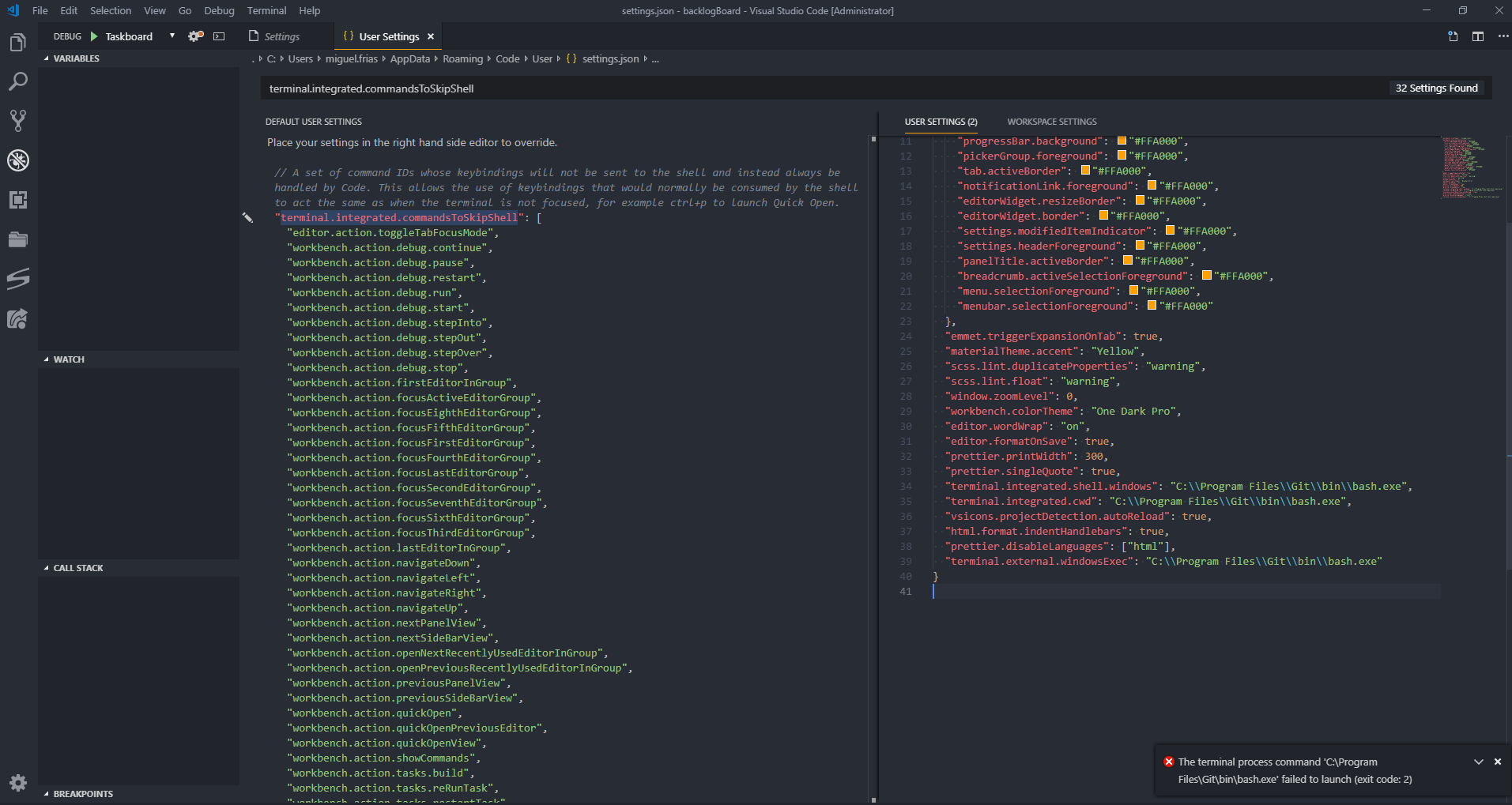Open the Extensions view
Image resolution: width=1512 pixels, height=805 pixels.
(x=17, y=200)
